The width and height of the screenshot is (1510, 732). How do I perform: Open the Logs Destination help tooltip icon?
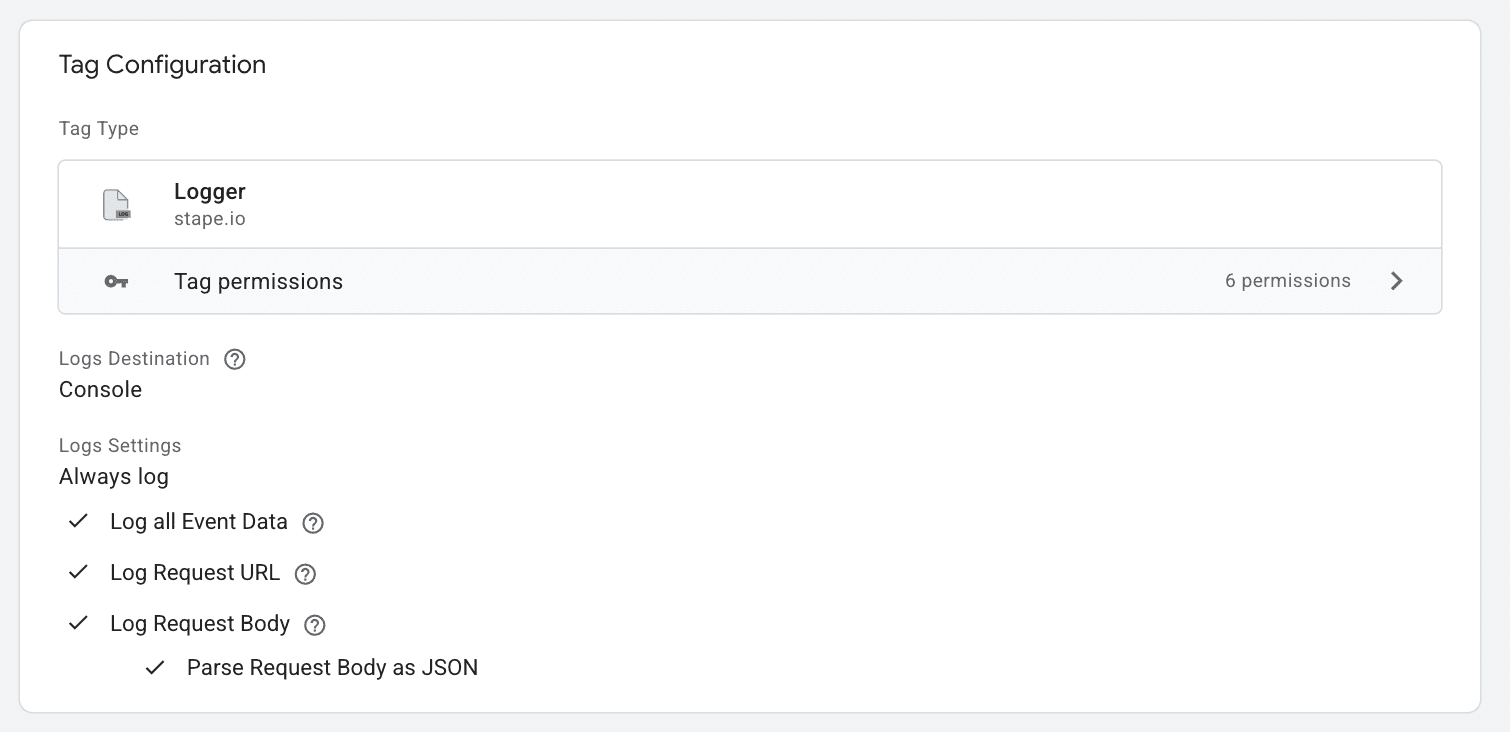(234, 359)
